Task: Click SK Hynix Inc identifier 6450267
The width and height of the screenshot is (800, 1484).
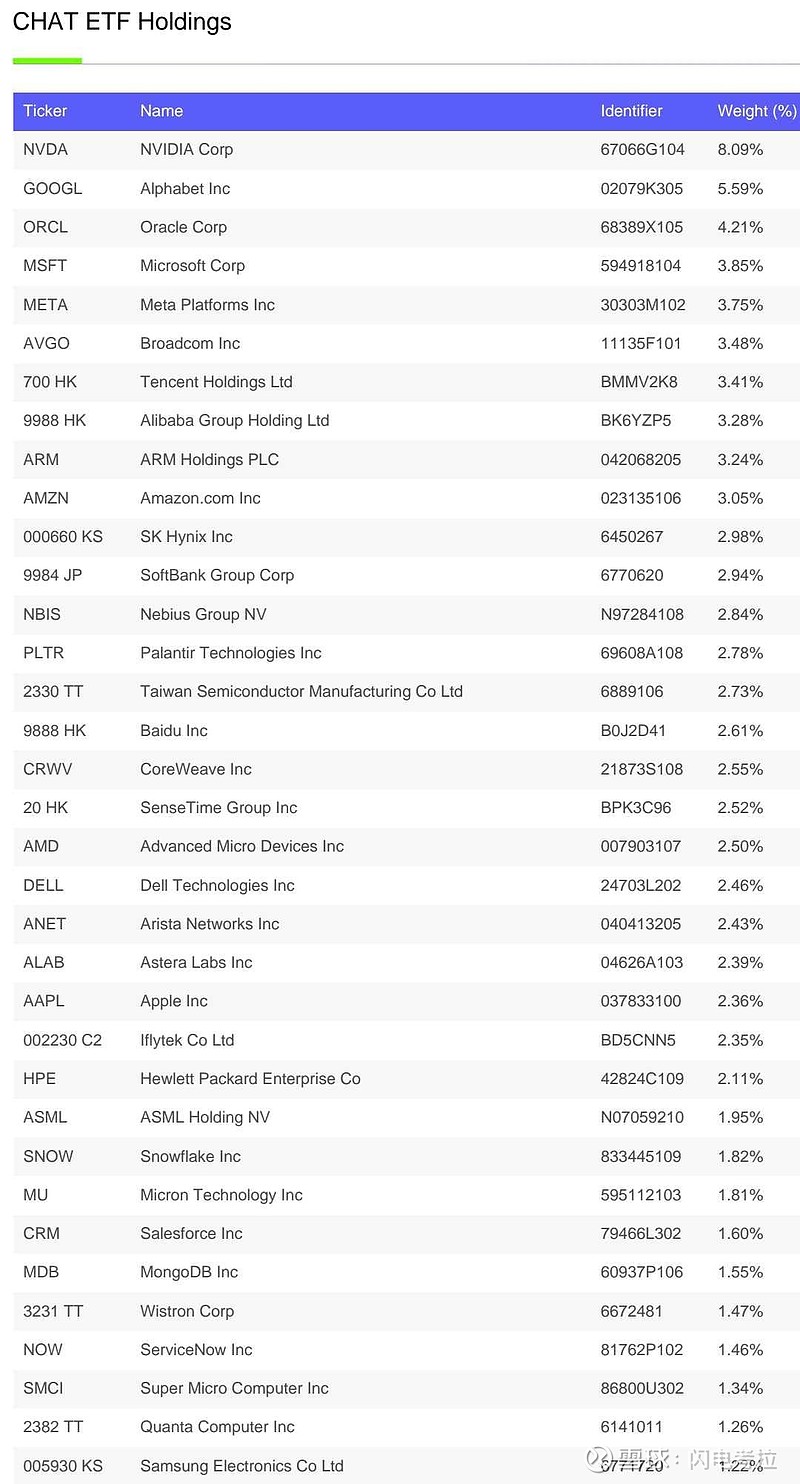Action: click(631, 537)
